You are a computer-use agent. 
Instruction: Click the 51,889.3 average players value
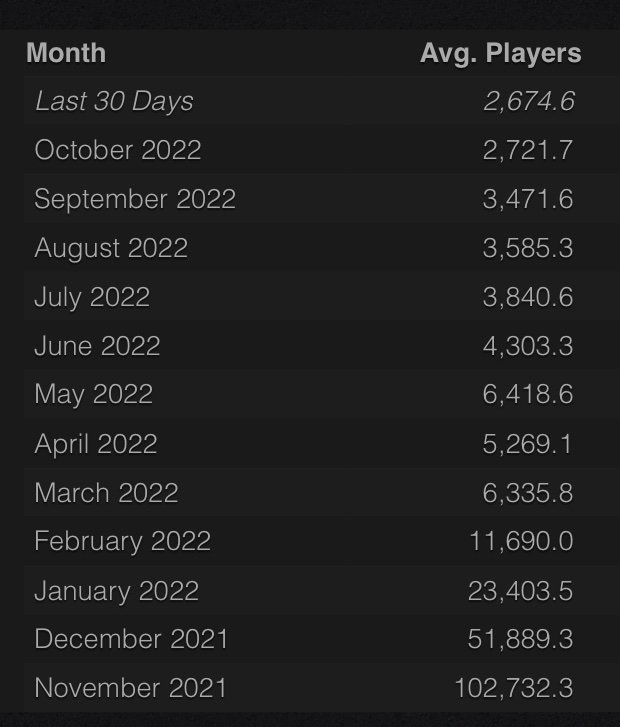(x=520, y=639)
